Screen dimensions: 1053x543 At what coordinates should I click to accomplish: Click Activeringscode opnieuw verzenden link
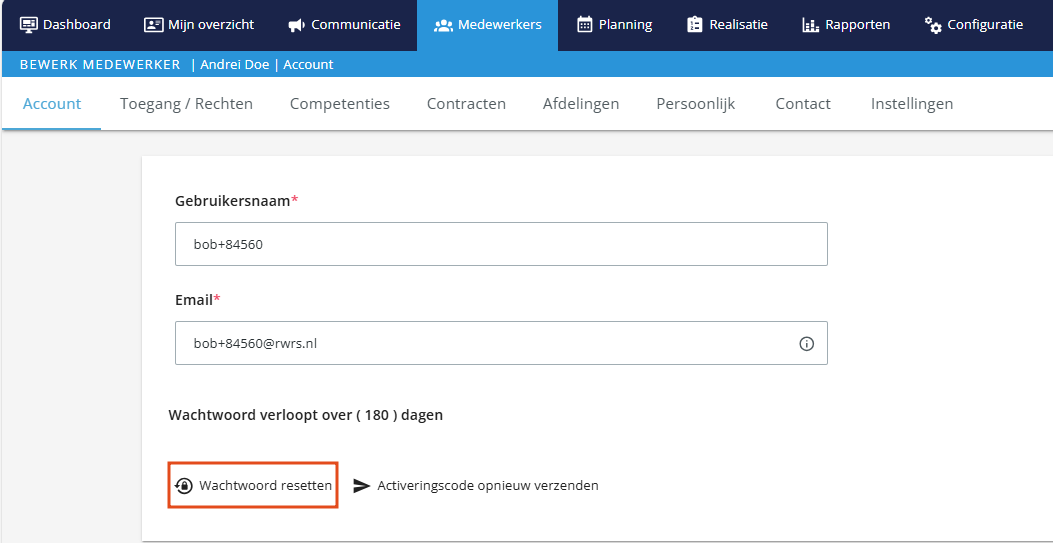tap(488, 485)
